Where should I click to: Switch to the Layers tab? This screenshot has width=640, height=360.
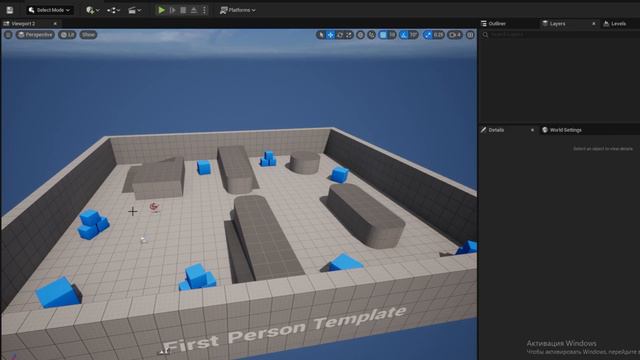click(554, 24)
